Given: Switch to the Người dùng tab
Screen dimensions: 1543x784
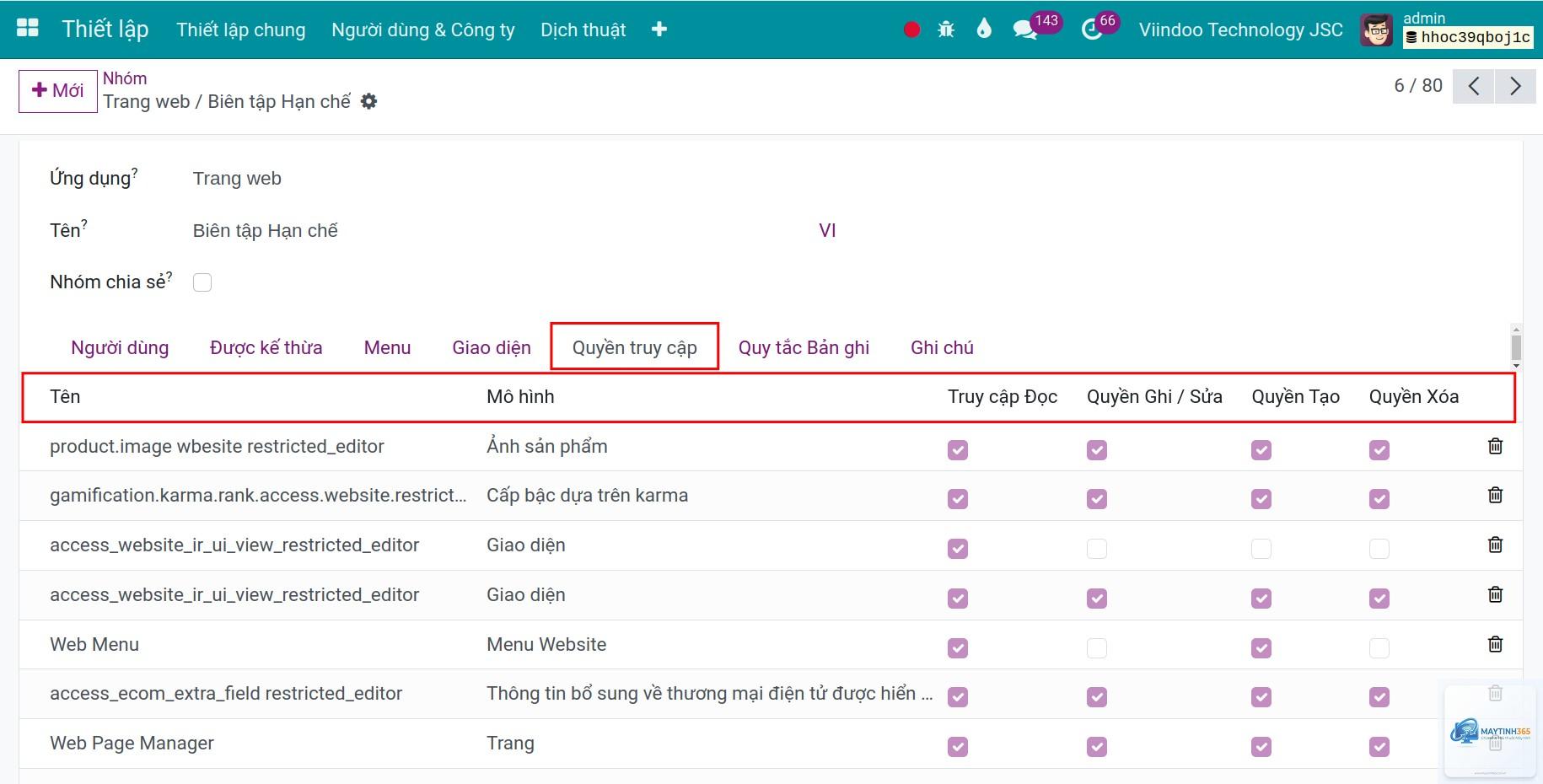Looking at the screenshot, I should 120,347.
